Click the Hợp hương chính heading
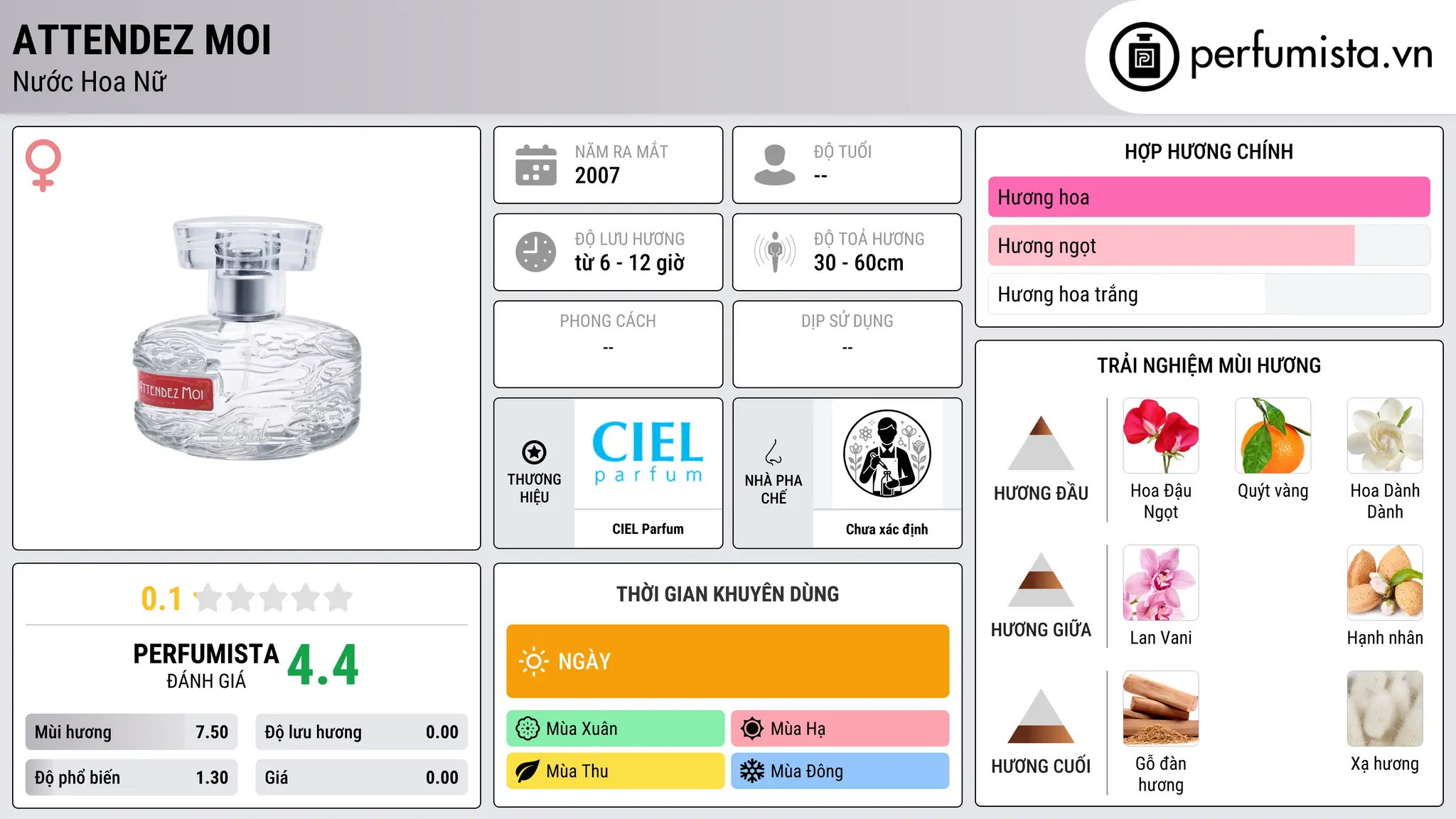 click(x=1209, y=151)
